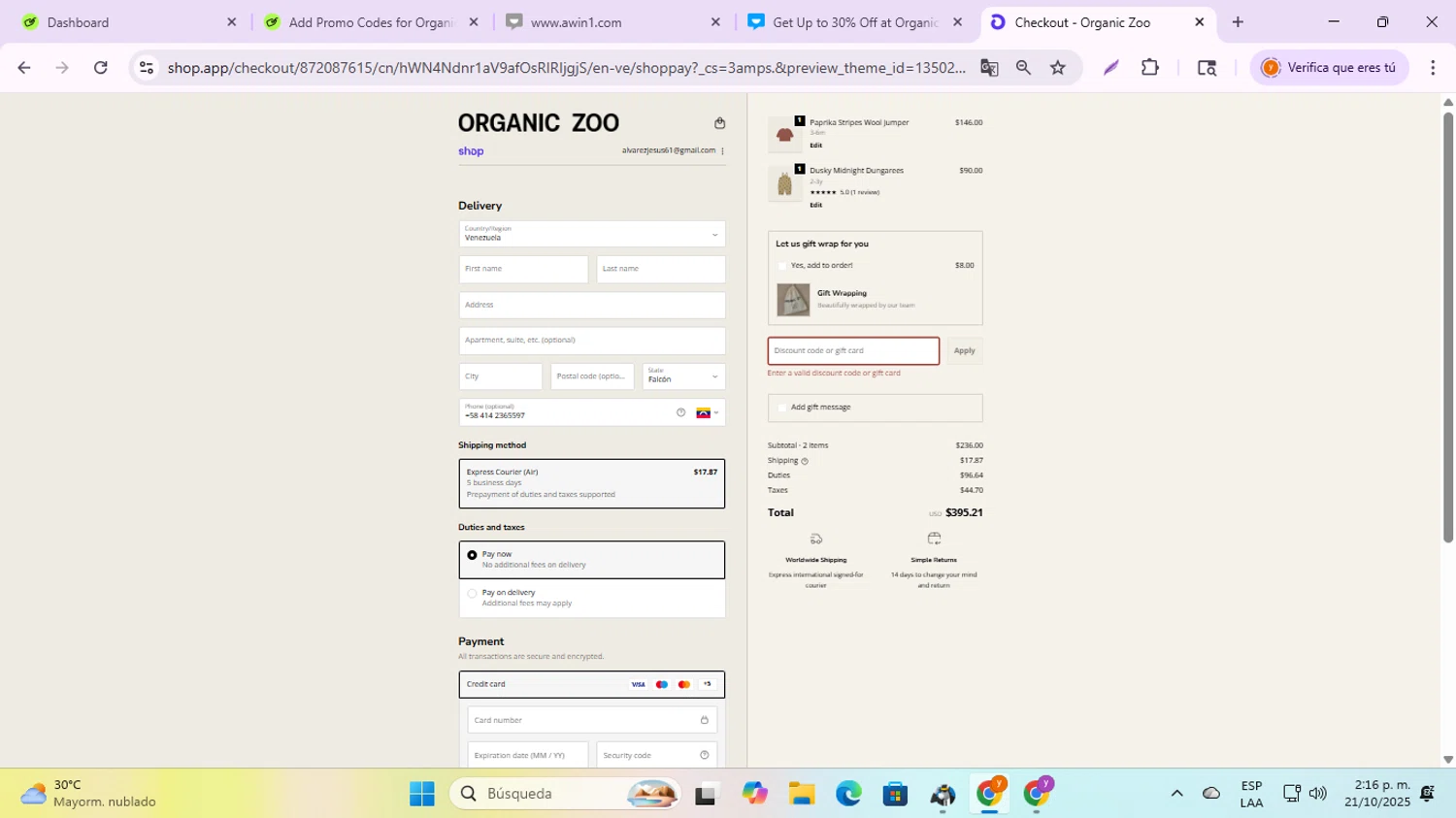Click the Mastercard logo
Image resolution: width=1456 pixels, height=818 pixels.
(x=683, y=684)
